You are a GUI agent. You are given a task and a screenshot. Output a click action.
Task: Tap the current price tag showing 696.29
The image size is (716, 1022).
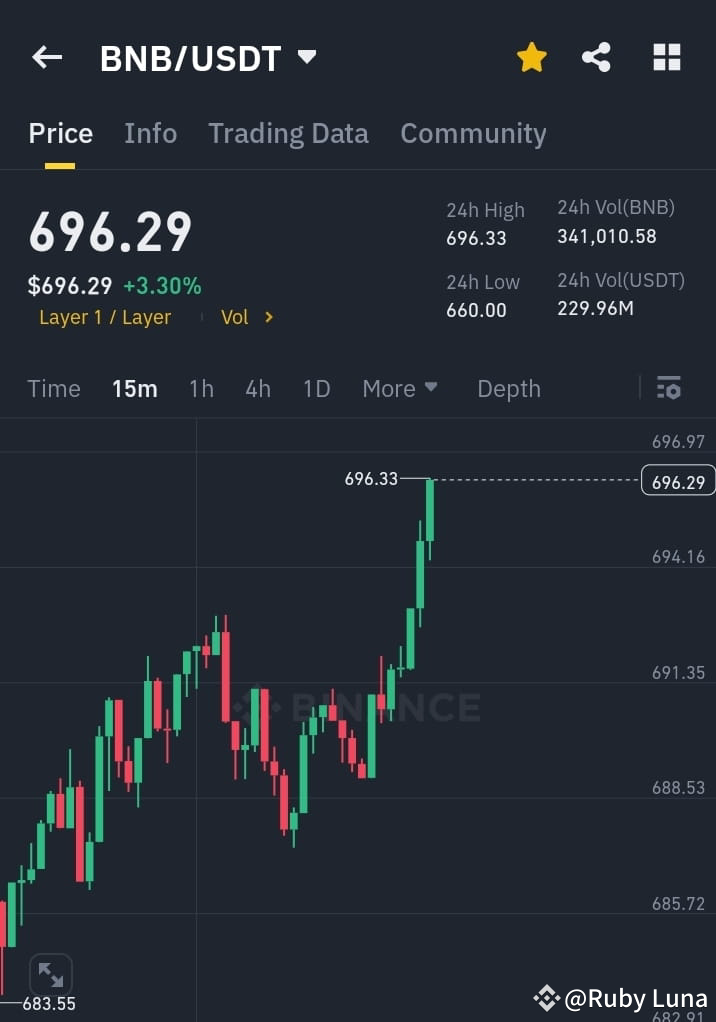[678, 481]
